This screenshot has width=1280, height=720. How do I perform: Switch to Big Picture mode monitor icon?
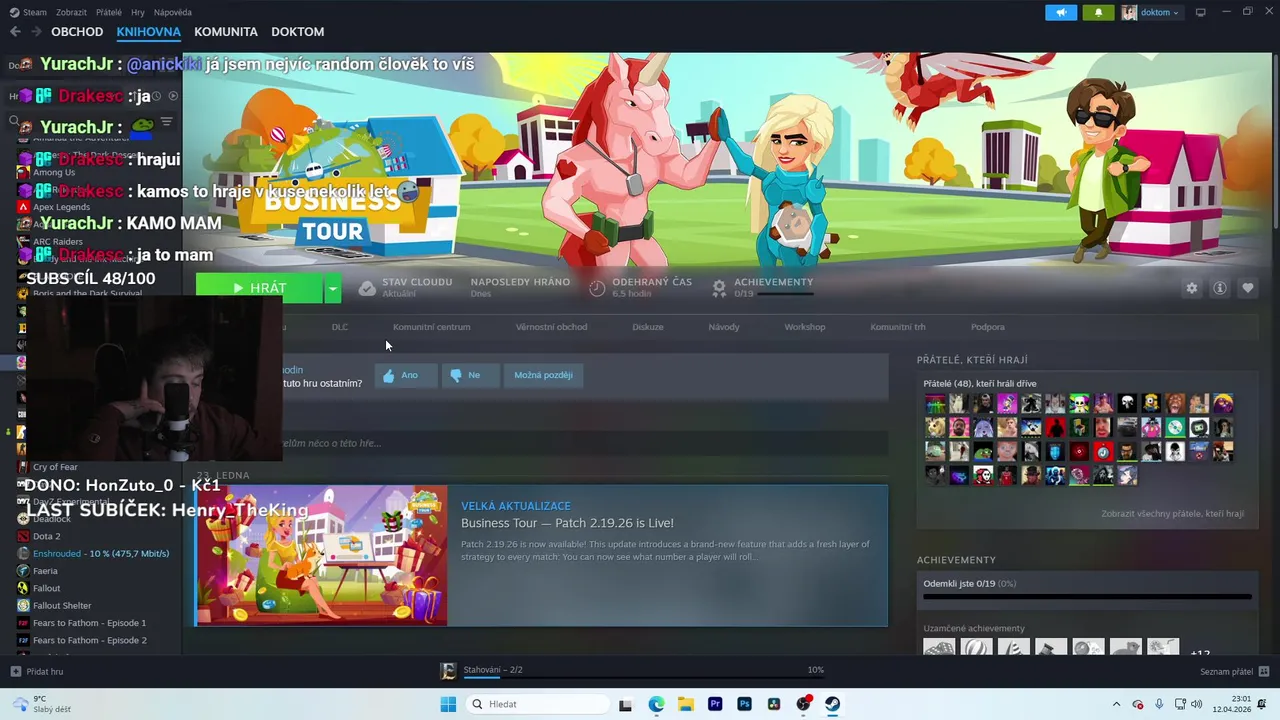pyautogui.click(x=1201, y=12)
